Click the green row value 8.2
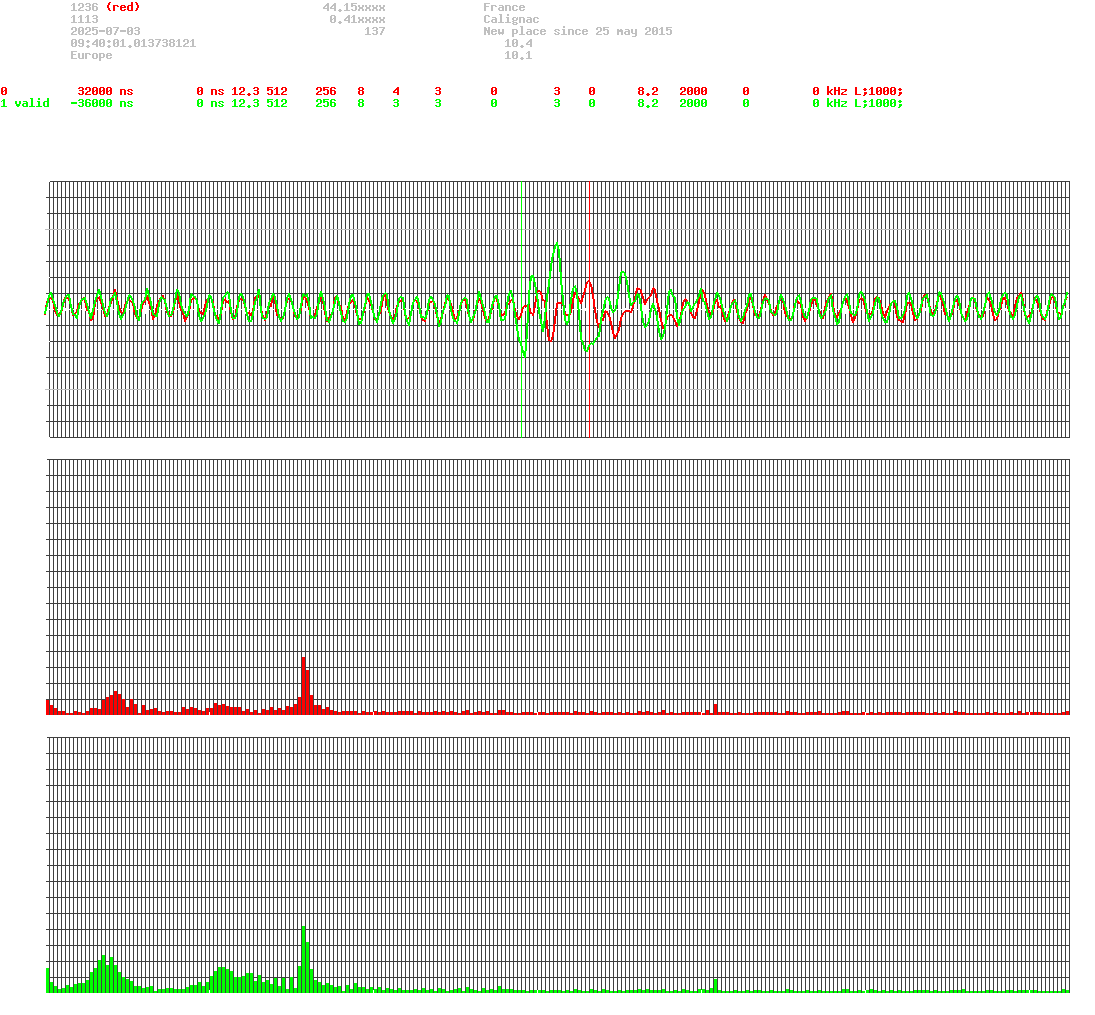The height and width of the screenshot is (1015, 1095). point(648,103)
